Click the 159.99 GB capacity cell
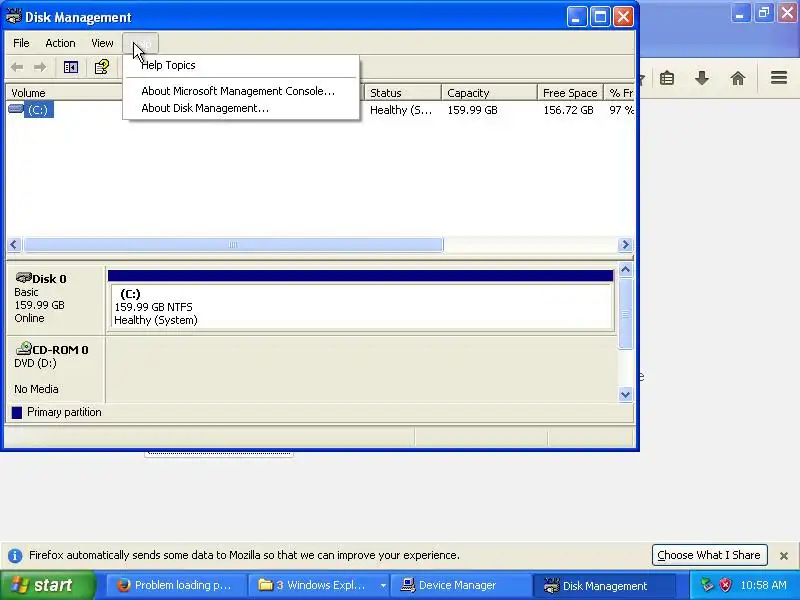 click(472, 110)
